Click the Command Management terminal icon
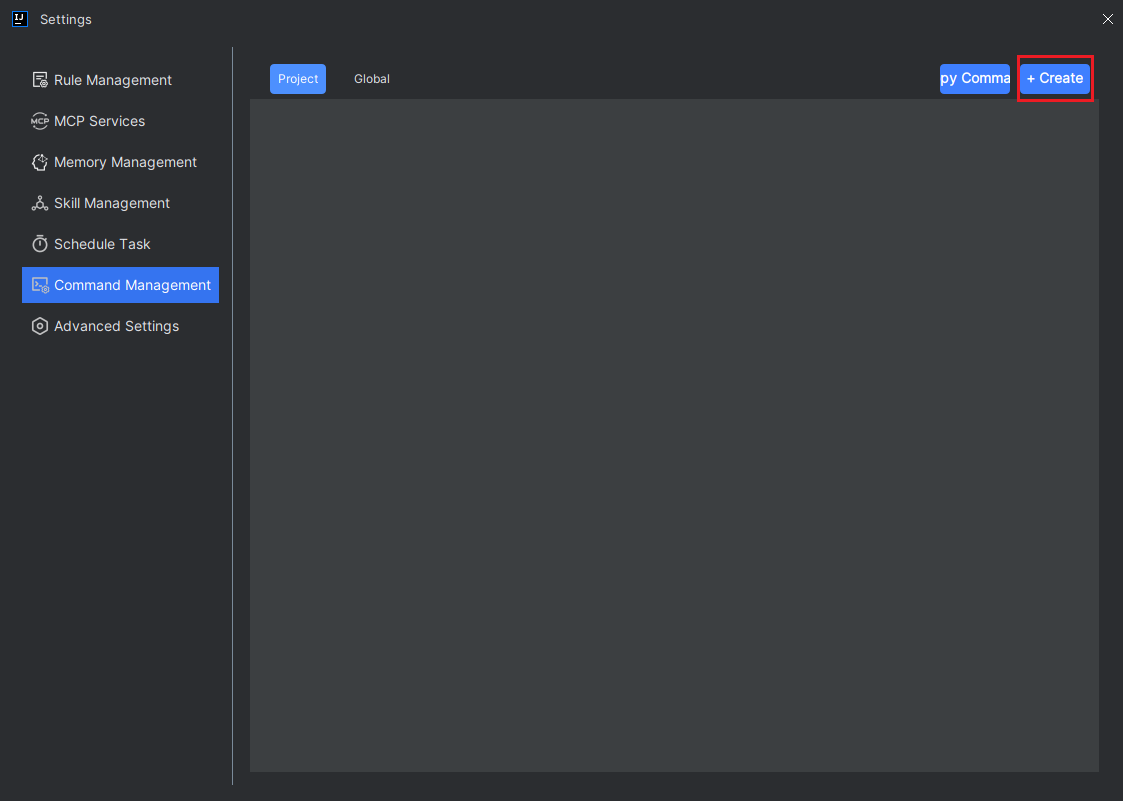 pos(40,285)
